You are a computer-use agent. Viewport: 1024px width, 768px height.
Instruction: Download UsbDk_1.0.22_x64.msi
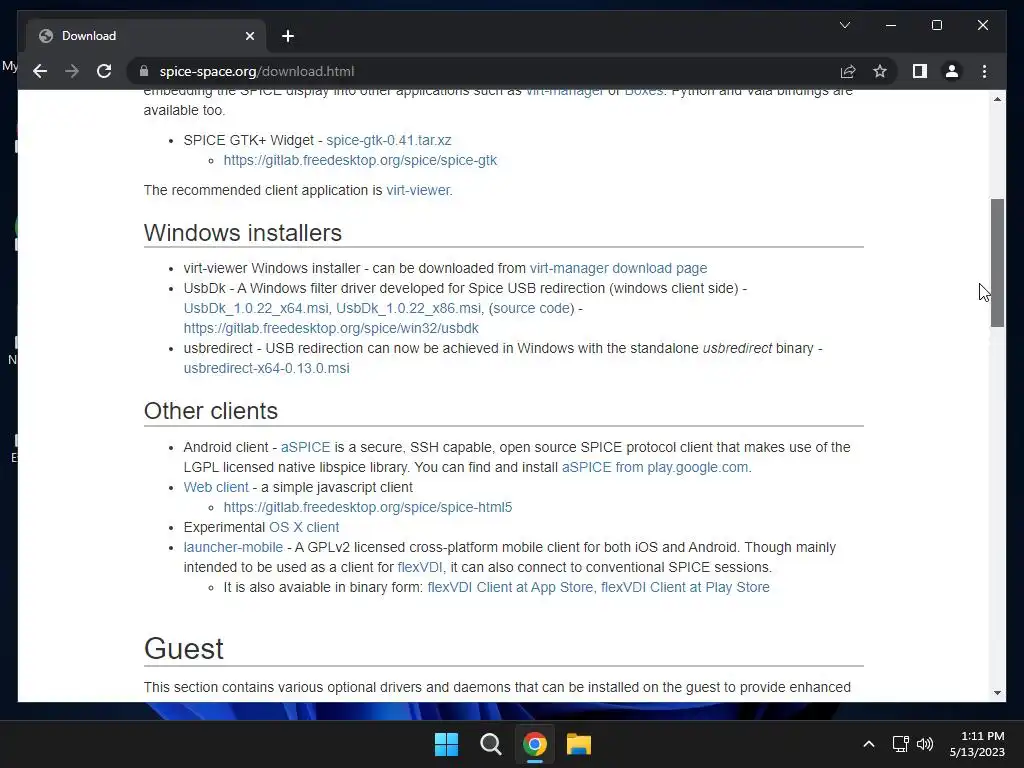256,308
